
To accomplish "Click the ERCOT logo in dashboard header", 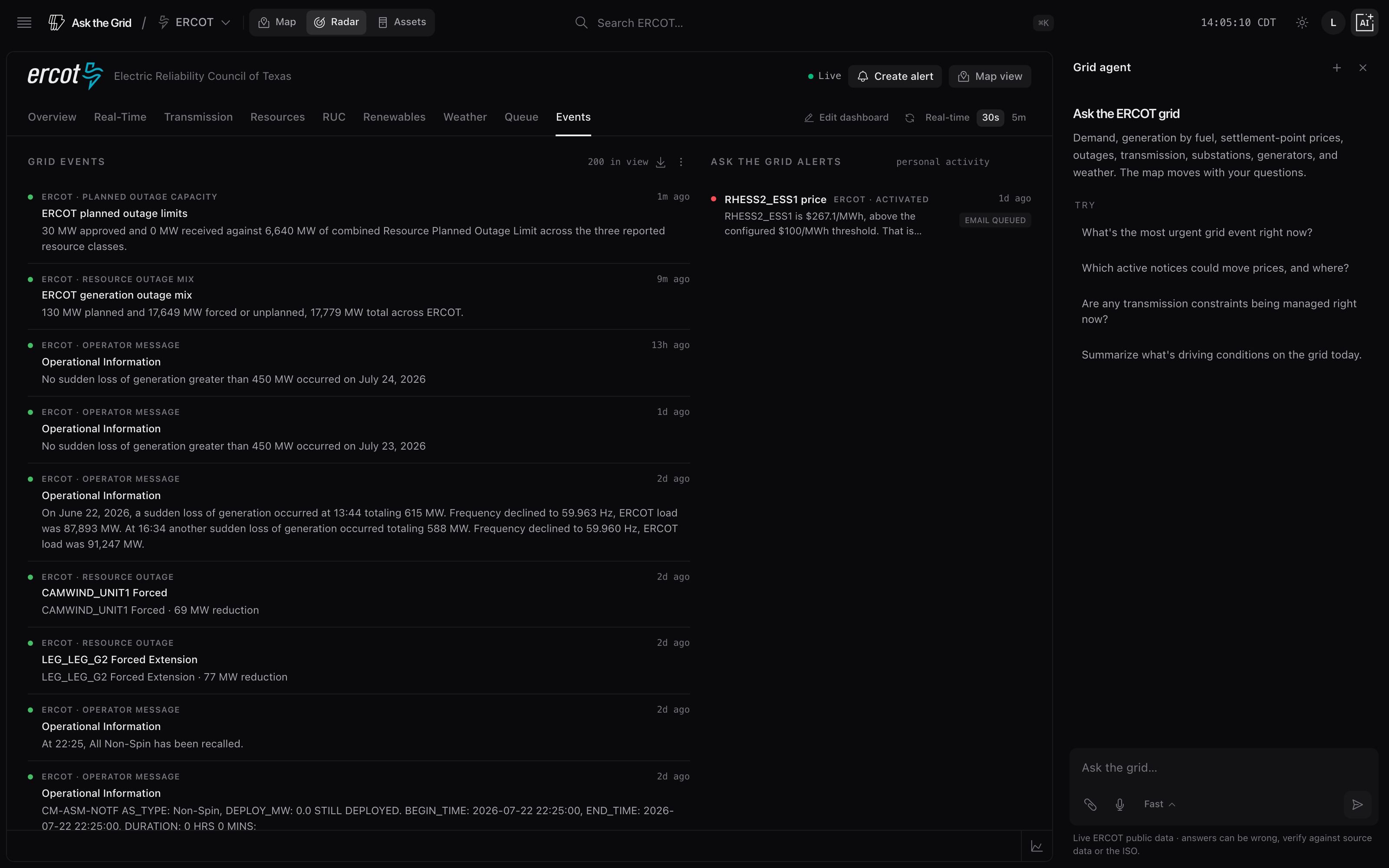I will pyautogui.click(x=66, y=76).
